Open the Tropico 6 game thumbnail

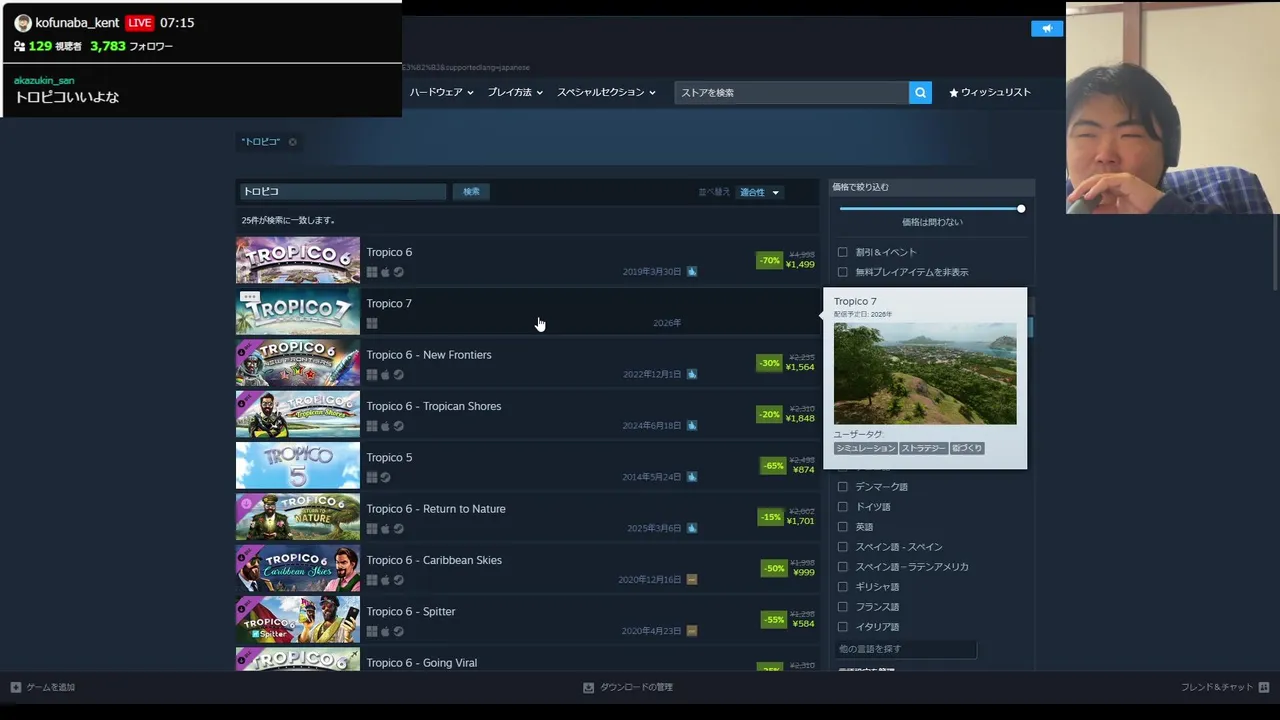coord(298,260)
